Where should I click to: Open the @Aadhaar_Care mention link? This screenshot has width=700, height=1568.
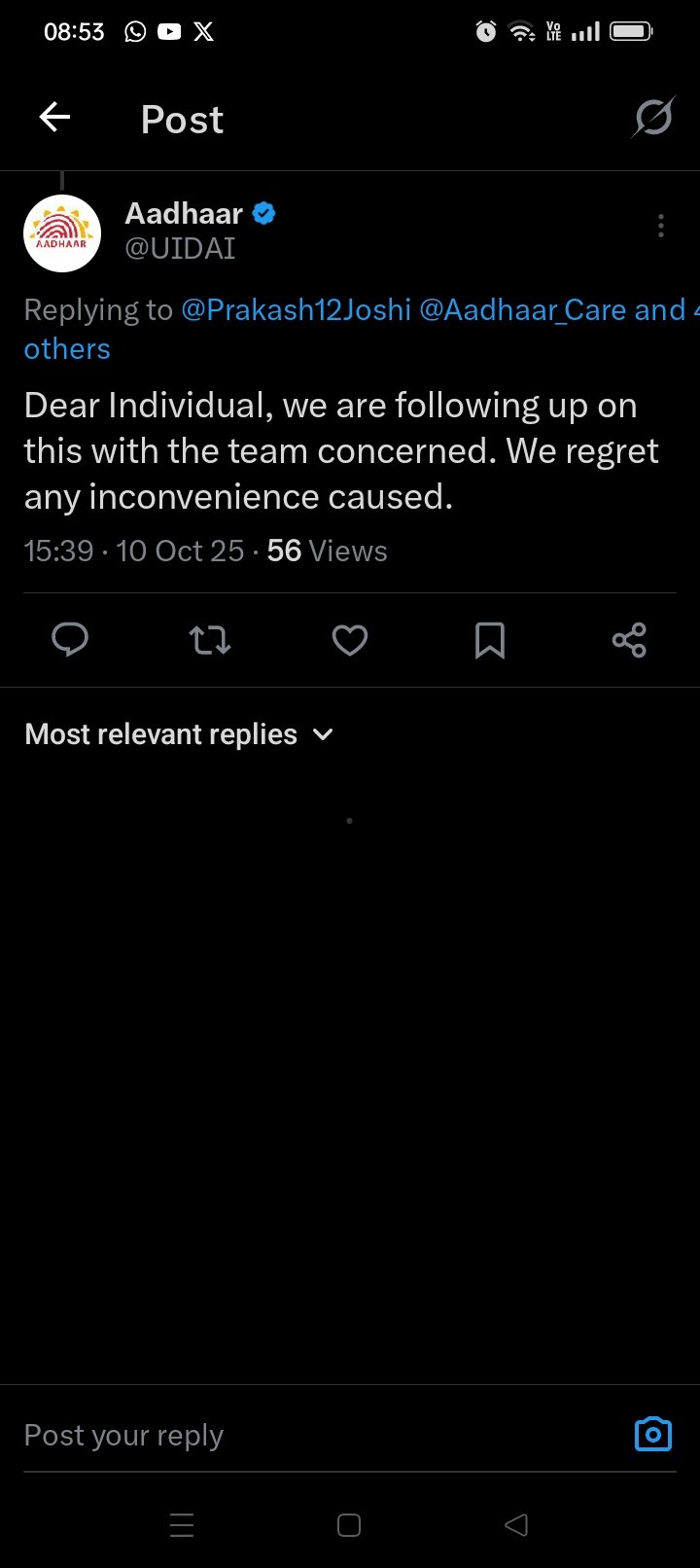tap(522, 310)
